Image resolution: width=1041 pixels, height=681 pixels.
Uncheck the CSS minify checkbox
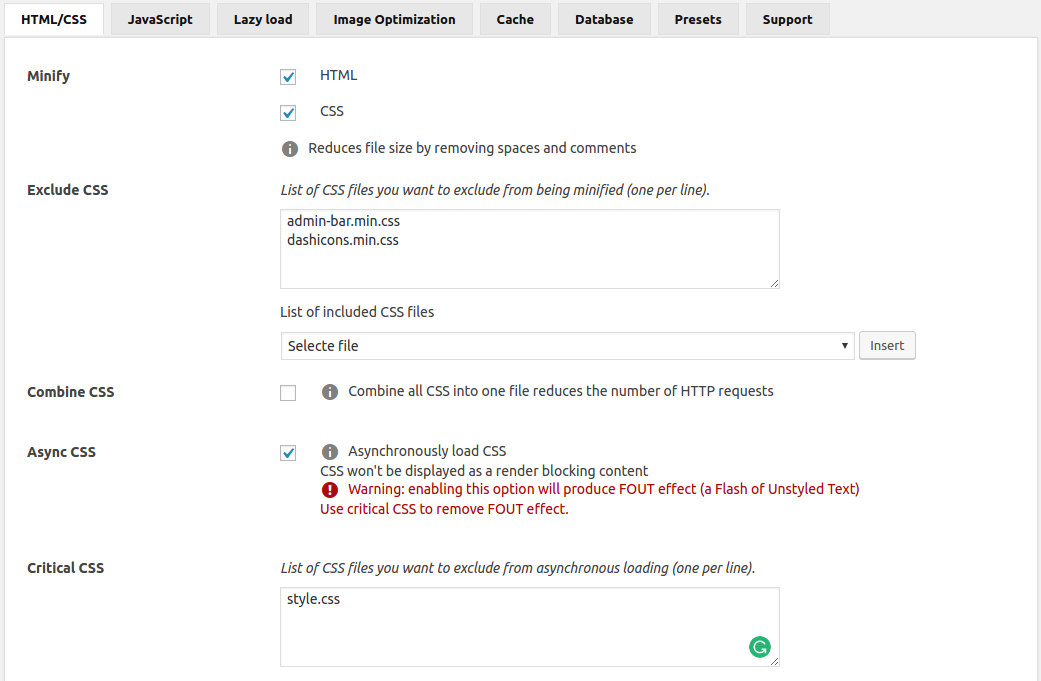click(289, 113)
